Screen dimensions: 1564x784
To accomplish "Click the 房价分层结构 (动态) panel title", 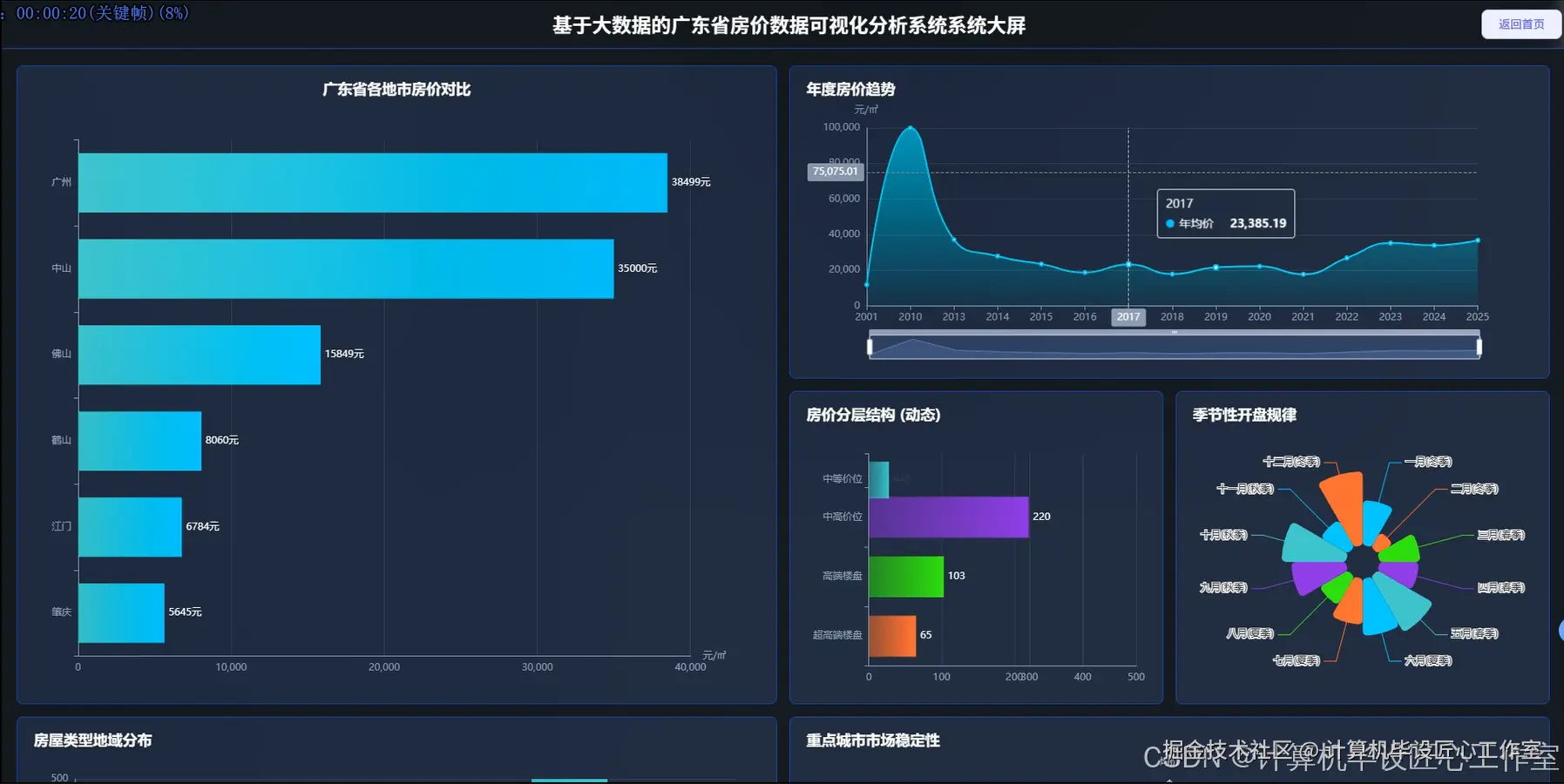I will point(873,415).
